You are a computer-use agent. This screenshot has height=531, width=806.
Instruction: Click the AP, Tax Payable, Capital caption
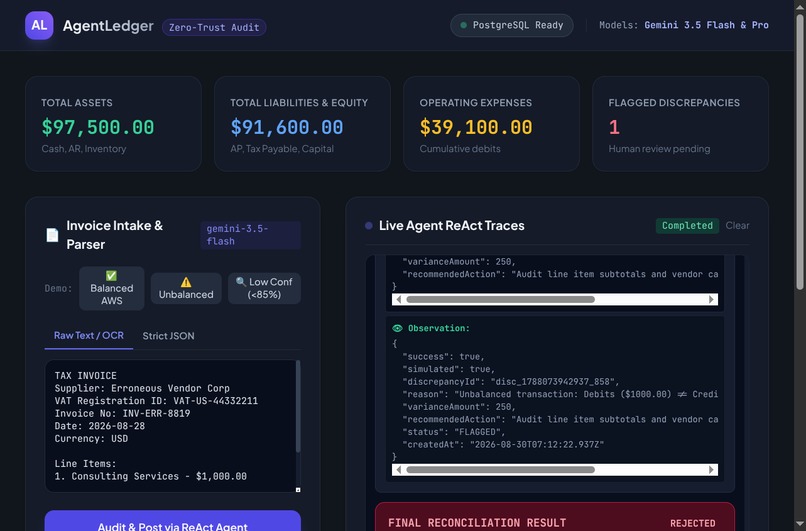(x=282, y=149)
